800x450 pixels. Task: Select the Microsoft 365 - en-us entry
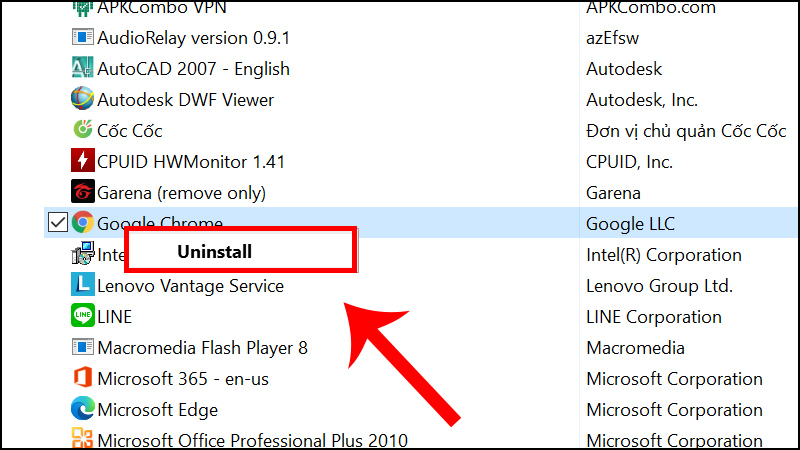[x=183, y=379]
